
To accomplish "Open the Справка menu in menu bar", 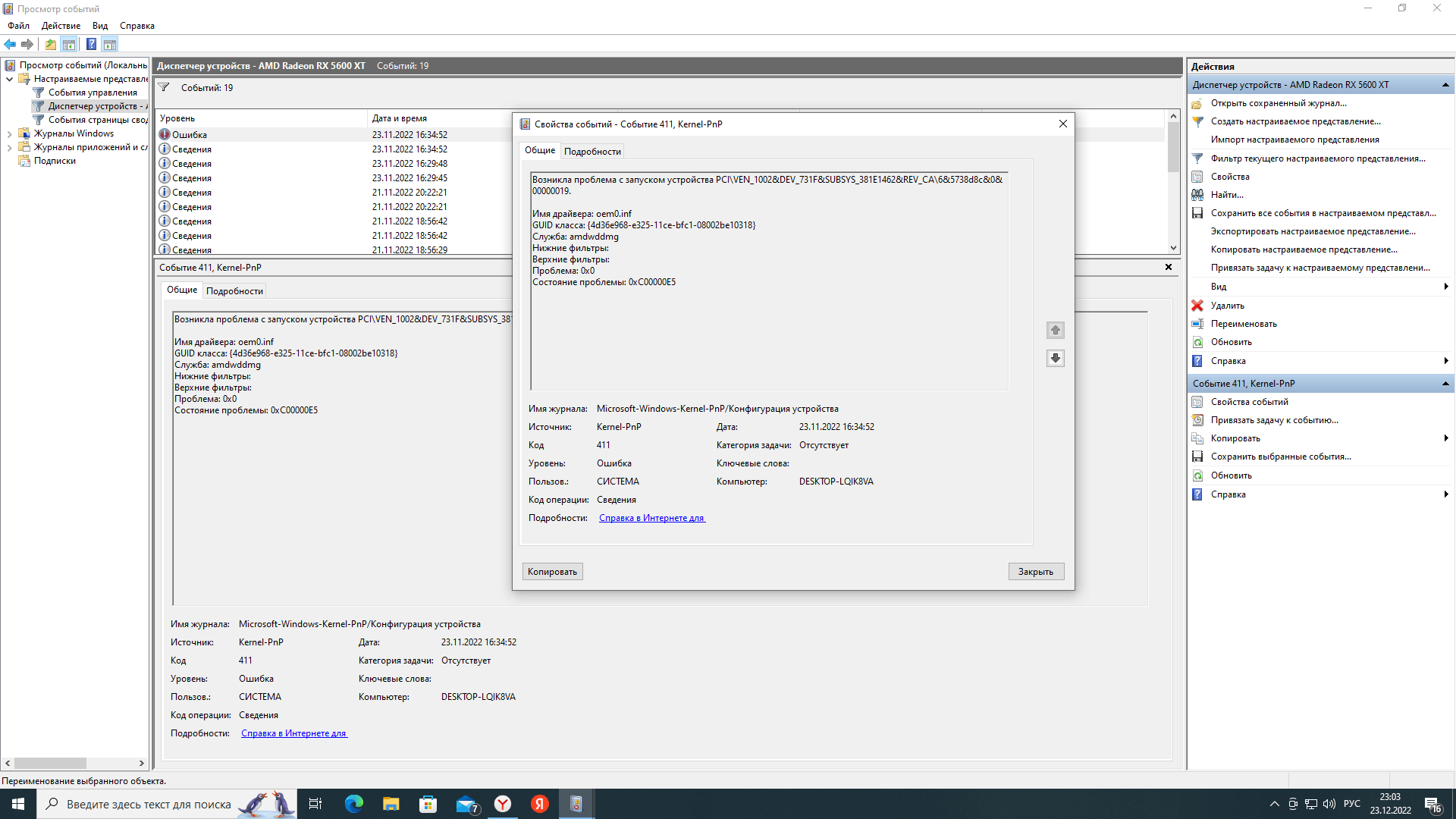I will 137,26.
